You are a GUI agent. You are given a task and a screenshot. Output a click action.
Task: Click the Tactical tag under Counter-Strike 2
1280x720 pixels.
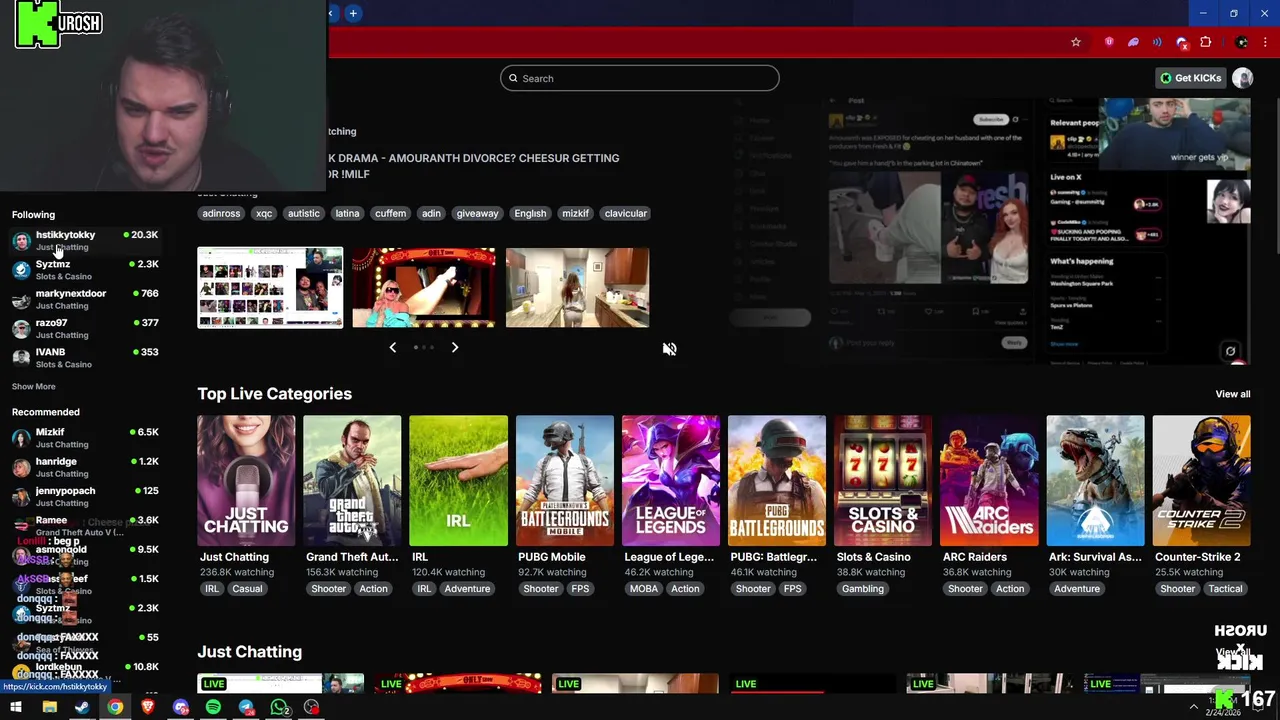[x=1225, y=589]
